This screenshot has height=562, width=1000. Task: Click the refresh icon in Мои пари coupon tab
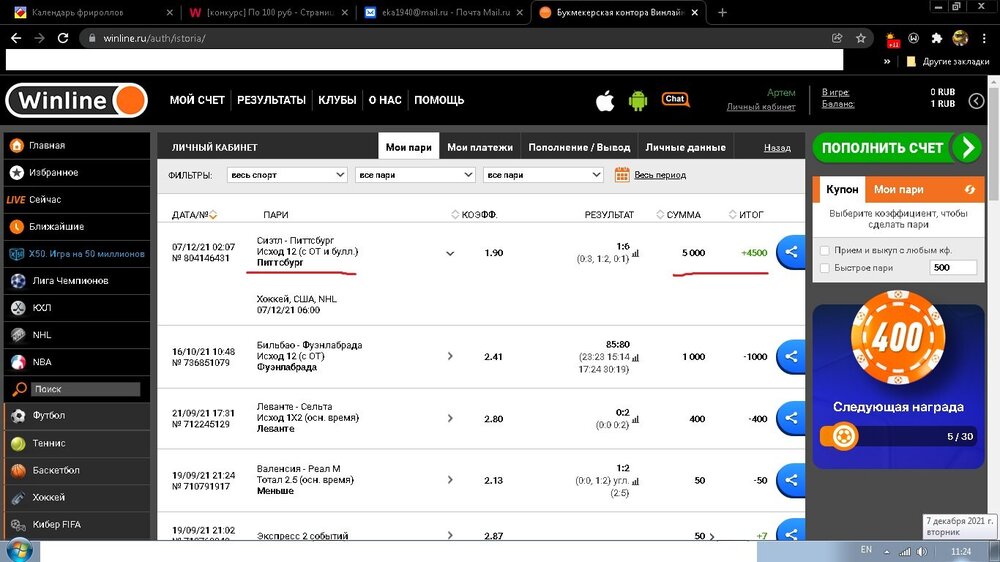click(968, 189)
